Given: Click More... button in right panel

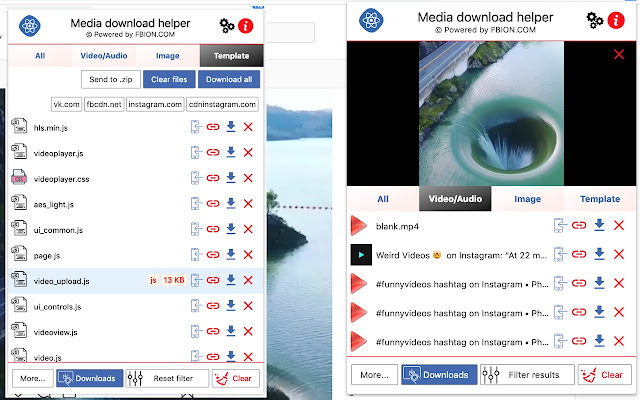Looking at the screenshot, I should [x=374, y=375].
